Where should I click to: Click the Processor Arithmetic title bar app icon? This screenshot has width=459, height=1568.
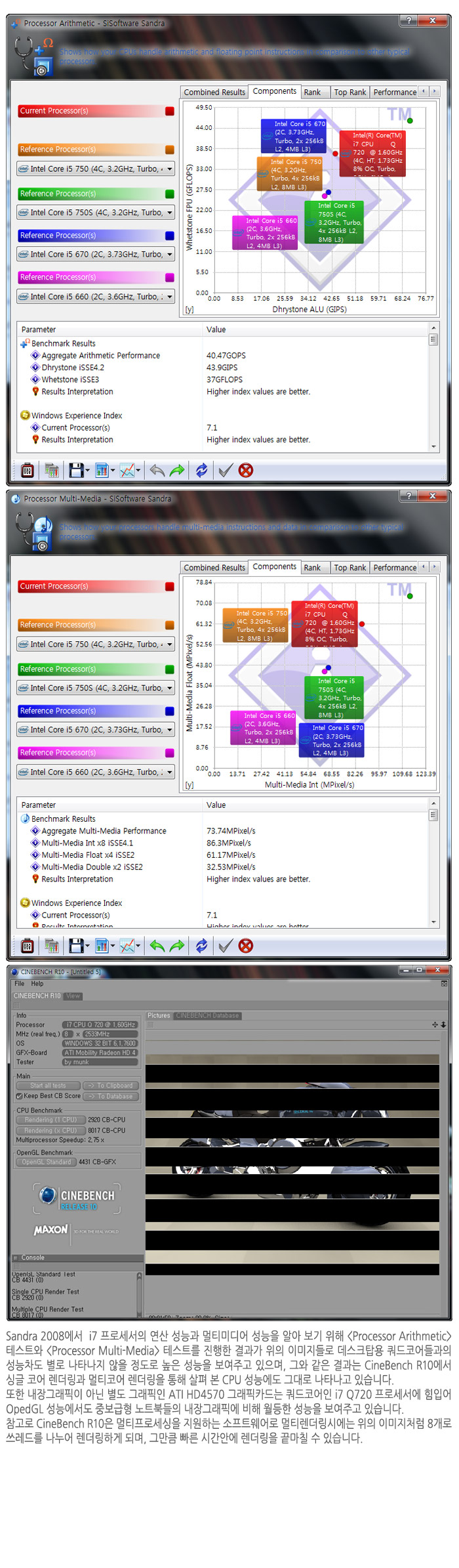16,24
